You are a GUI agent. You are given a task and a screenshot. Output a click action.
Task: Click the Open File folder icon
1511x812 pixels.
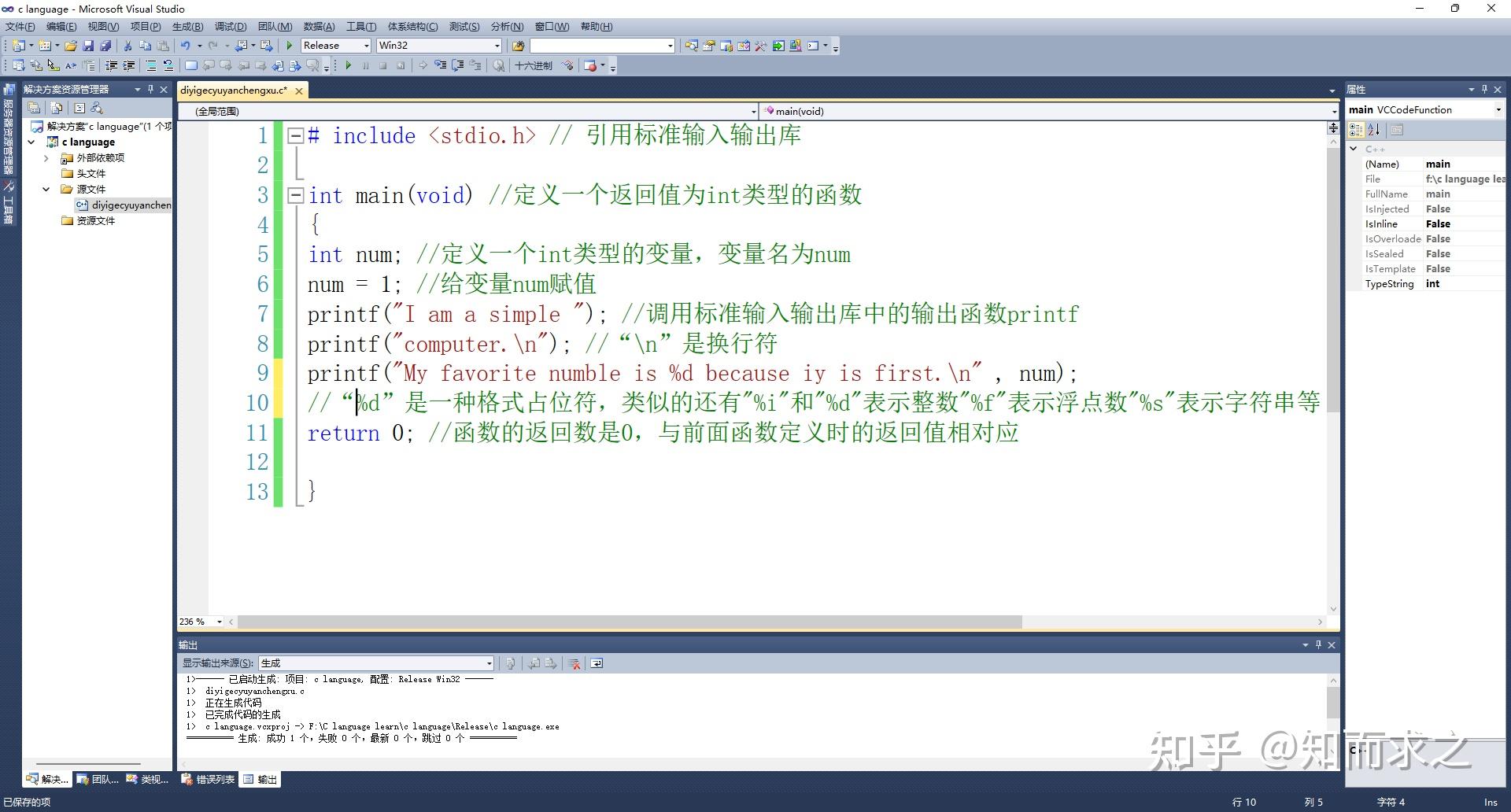pos(71,46)
